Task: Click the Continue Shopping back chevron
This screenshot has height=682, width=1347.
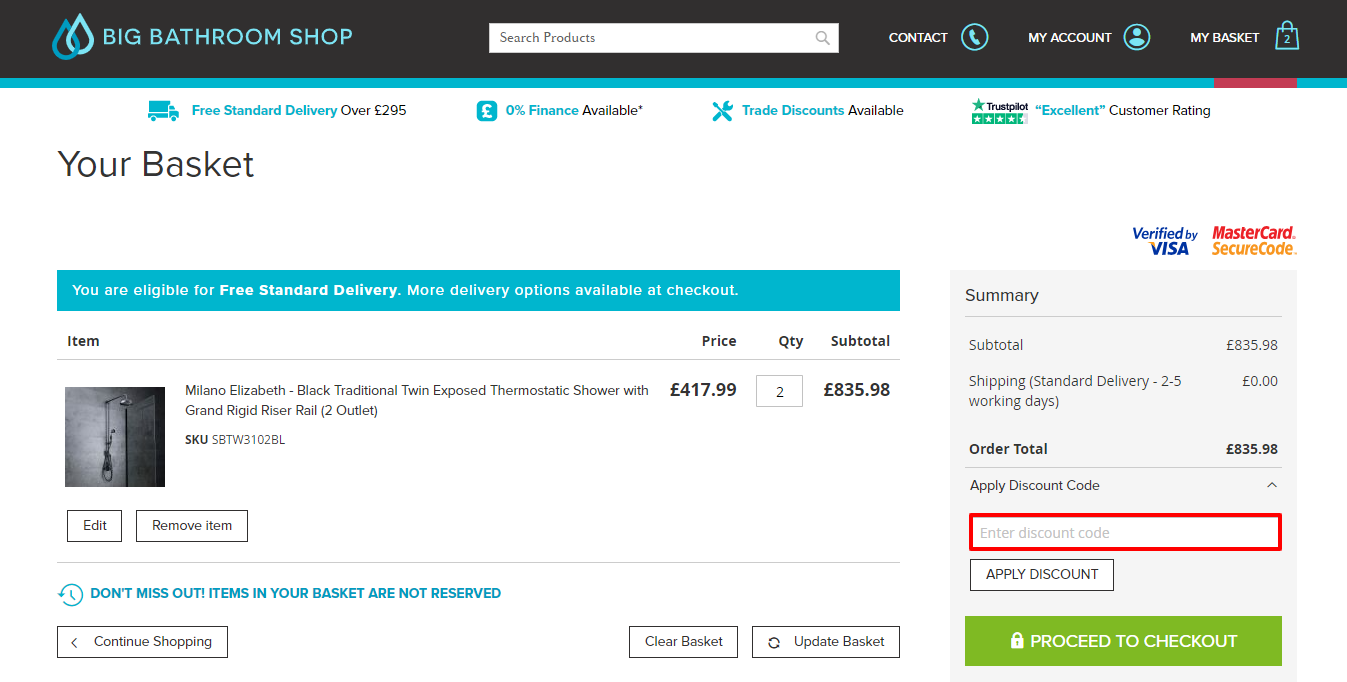Action: click(73, 641)
